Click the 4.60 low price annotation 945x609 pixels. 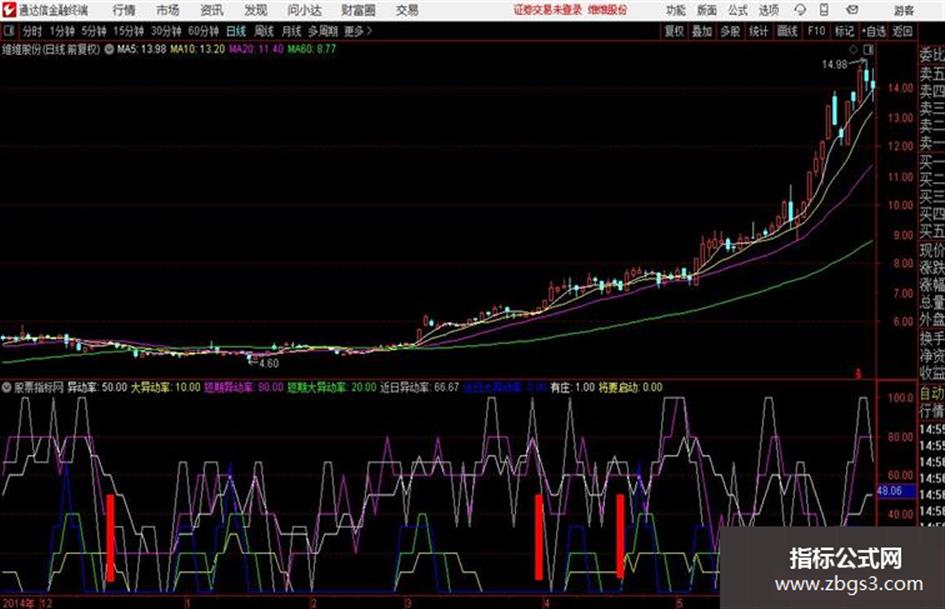pyautogui.click(x=268, y=364)
